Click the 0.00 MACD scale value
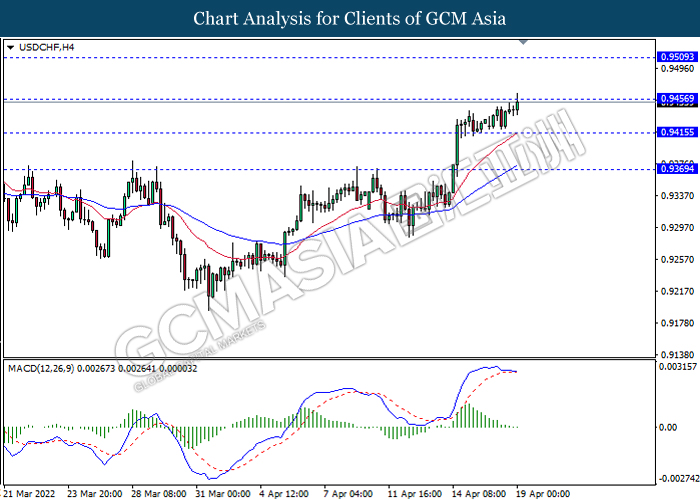 coord(668,427)
